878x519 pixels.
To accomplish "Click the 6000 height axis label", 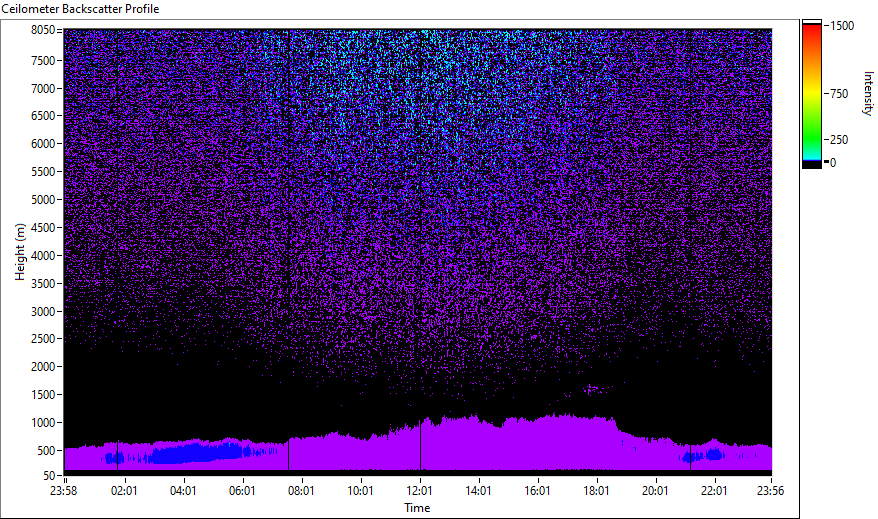I will (x=43, y=144).
